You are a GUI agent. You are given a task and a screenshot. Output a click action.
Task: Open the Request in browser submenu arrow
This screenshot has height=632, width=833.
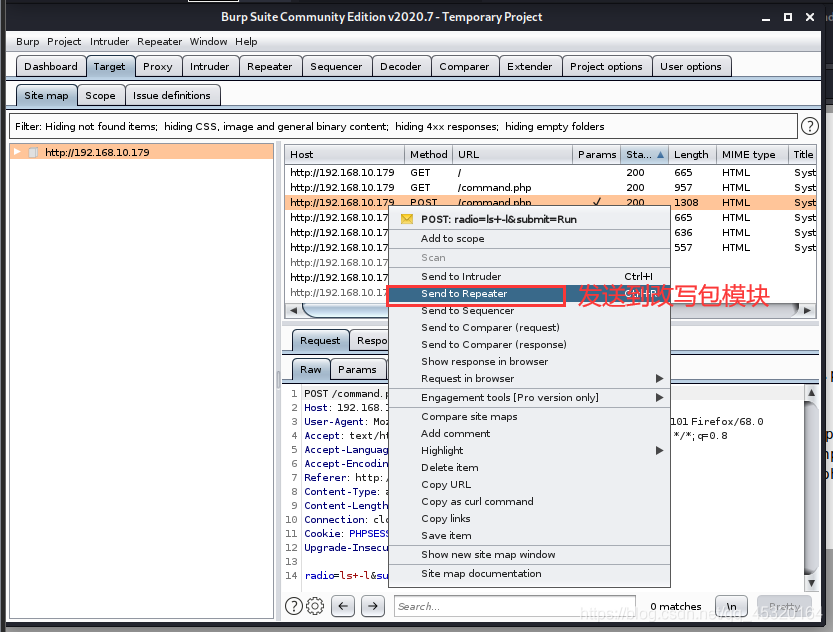tap(659, 379)
